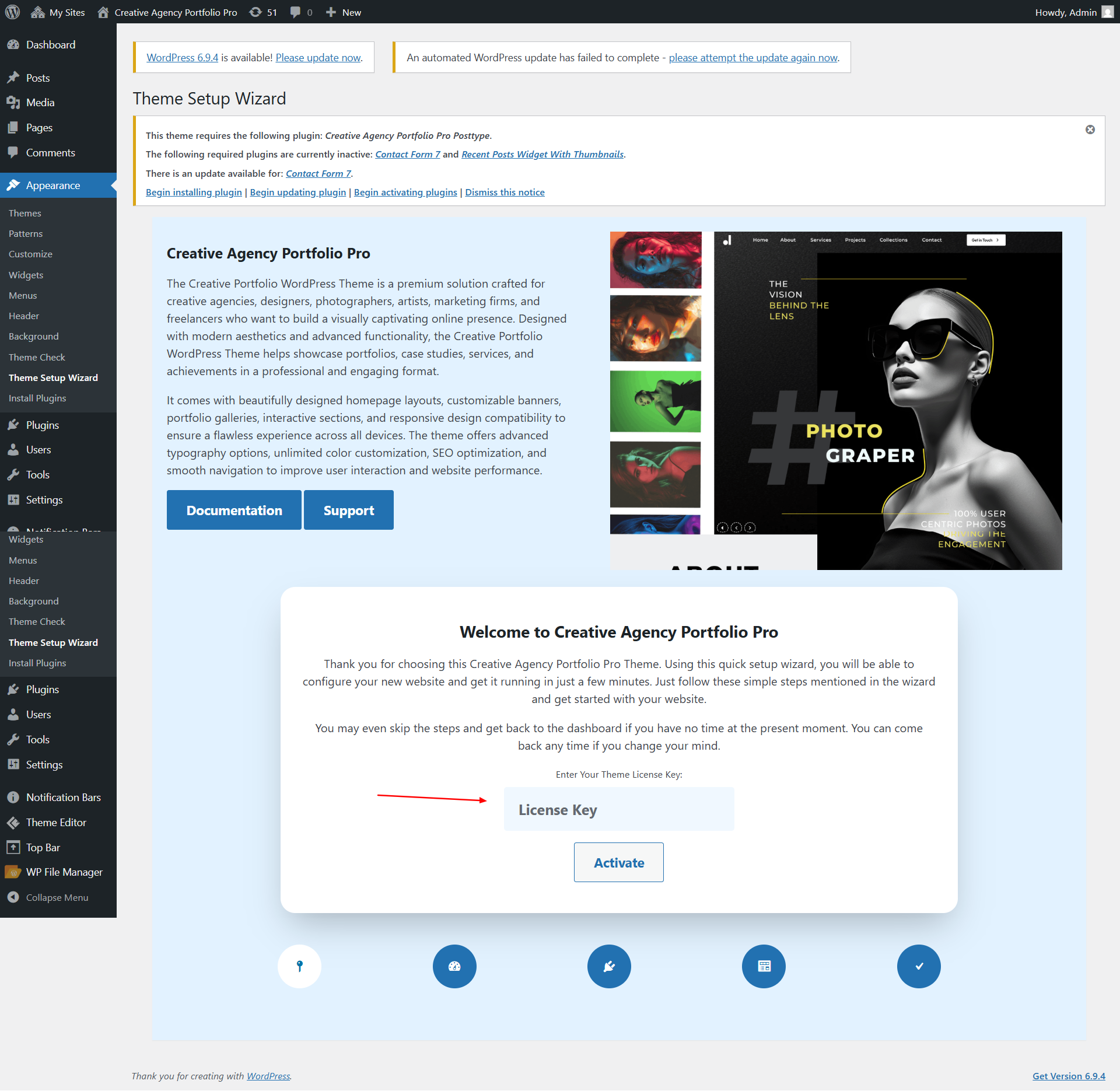Go to Customize under Appearance

pyautogui.click(x=30, y=254)
